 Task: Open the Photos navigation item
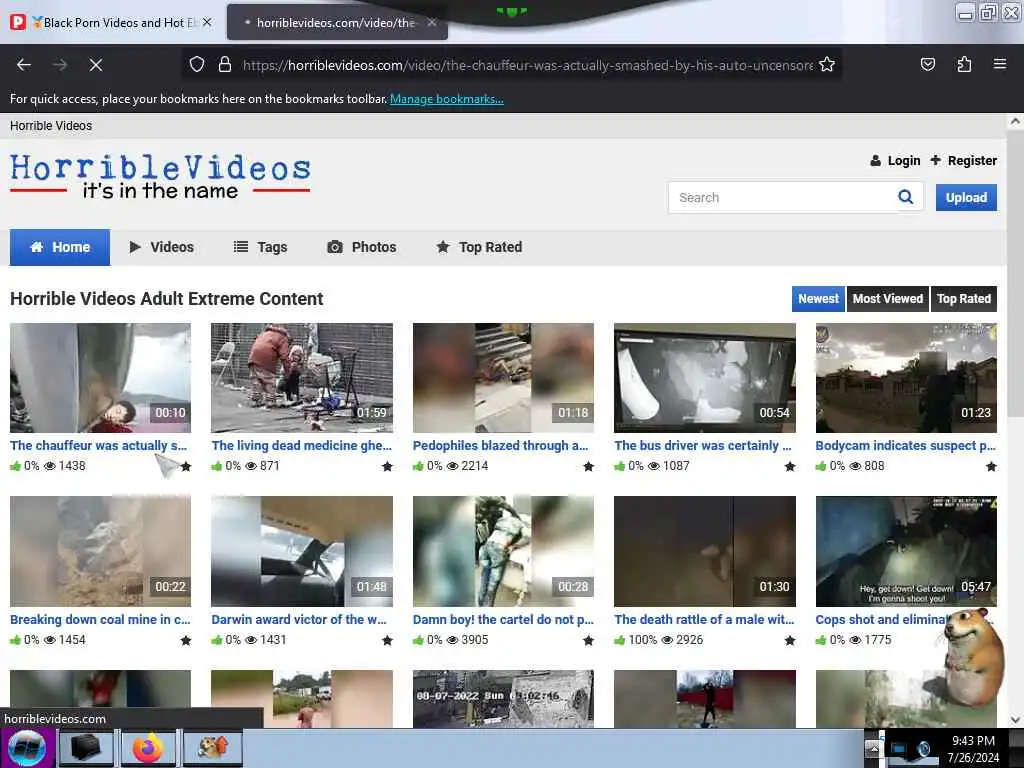click(362, 247)
